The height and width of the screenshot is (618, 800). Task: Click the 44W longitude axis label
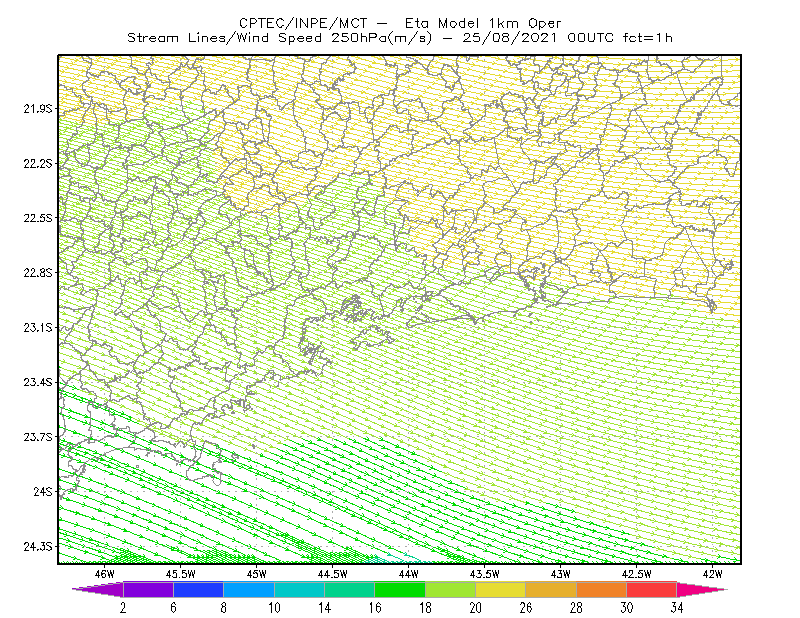coord(409,574)
